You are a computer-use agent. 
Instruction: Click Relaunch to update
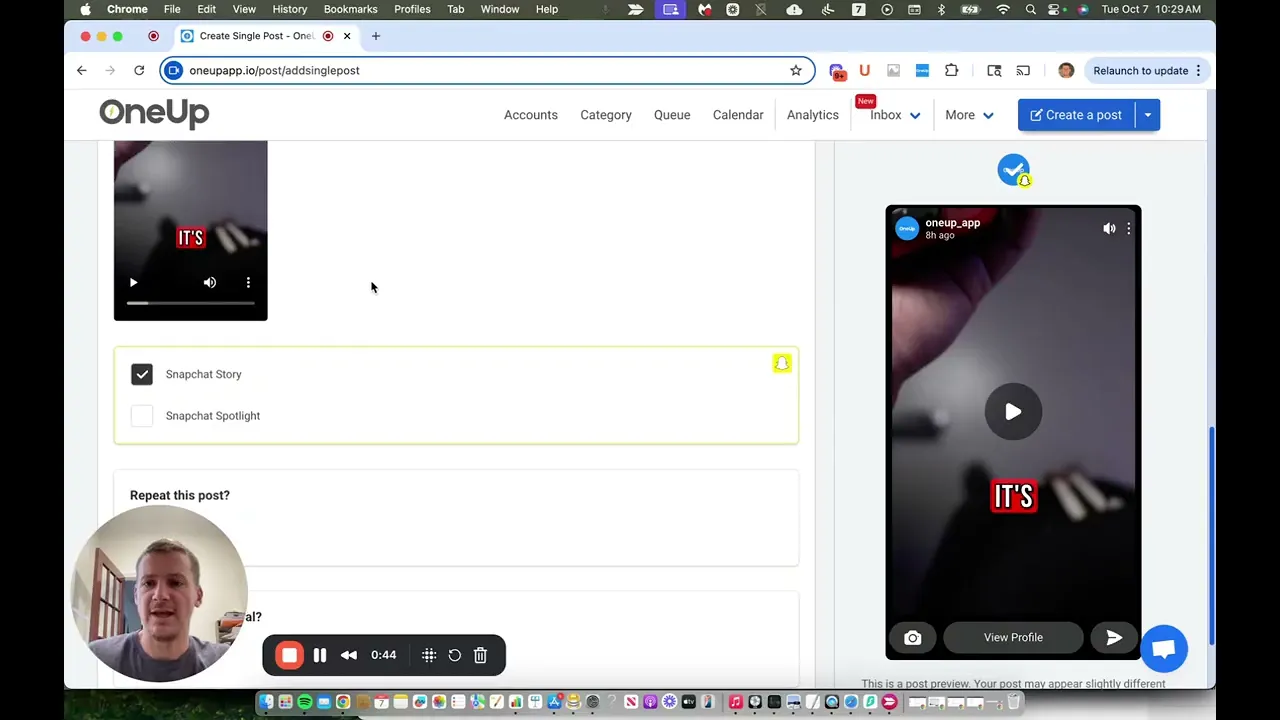tap(1140, 70)
